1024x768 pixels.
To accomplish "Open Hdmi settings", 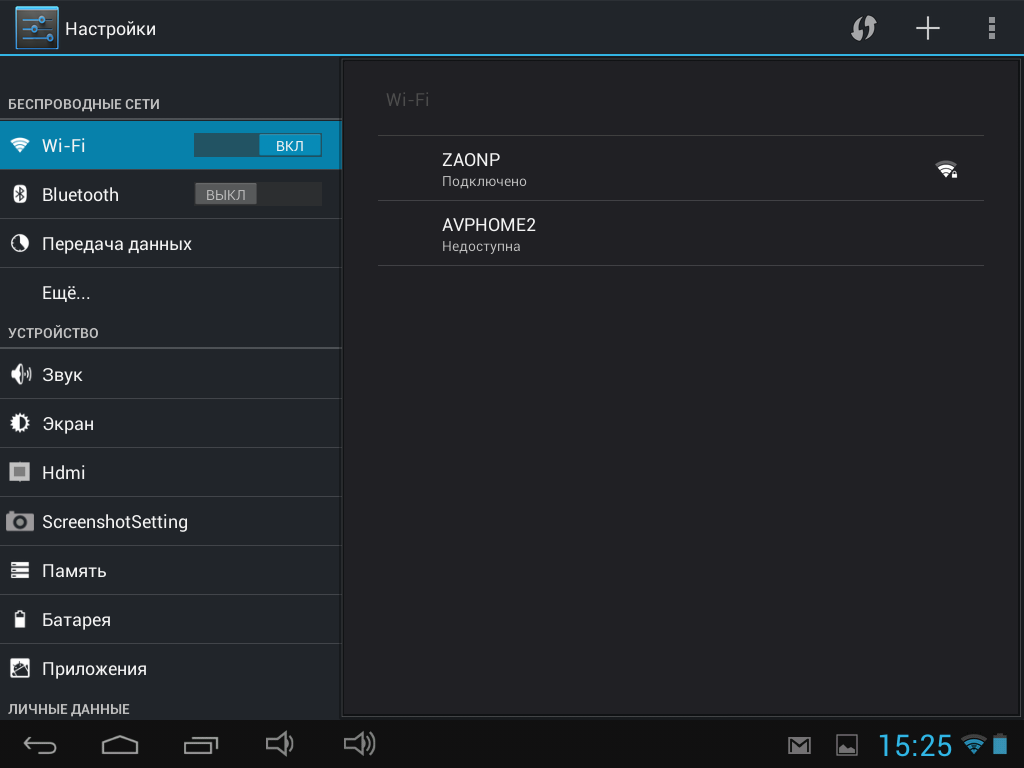I will pyautogui.click(x=170, y=472).
